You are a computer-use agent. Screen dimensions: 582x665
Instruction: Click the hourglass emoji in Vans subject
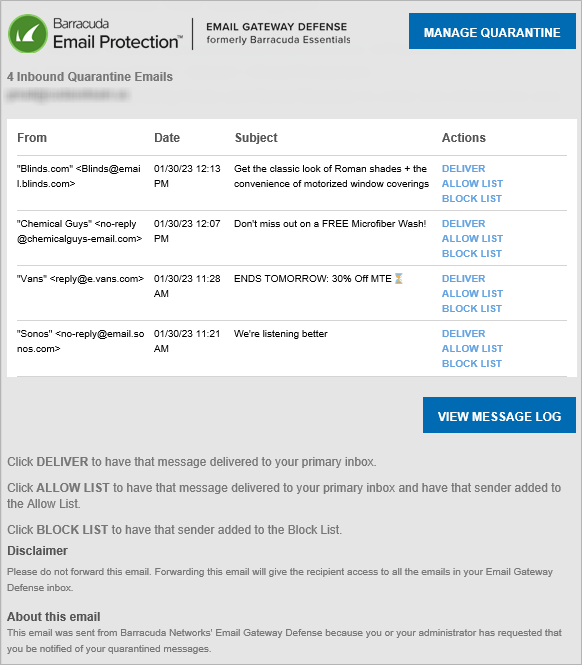coord(399,279)
